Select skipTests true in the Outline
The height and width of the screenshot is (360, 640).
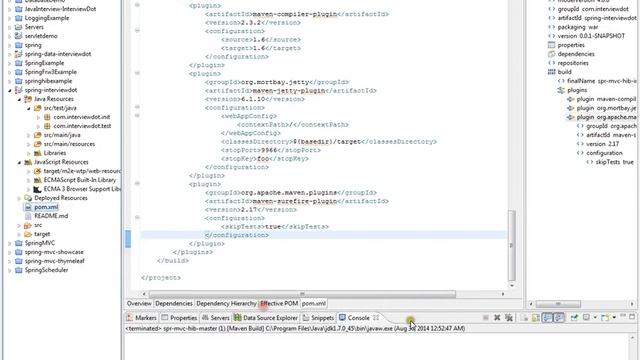[615, 162]
